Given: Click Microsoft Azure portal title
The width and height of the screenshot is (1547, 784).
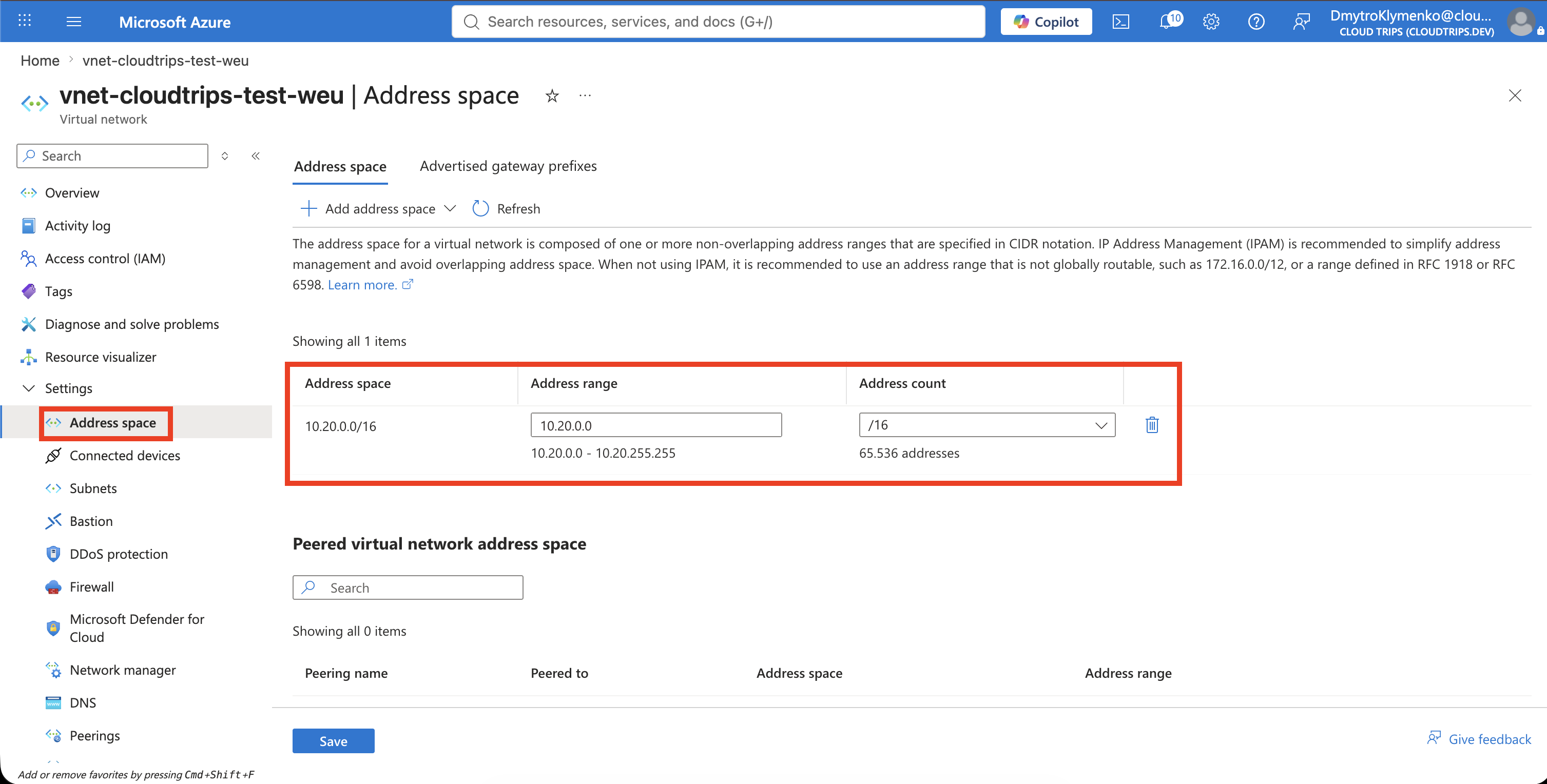Looking at the screenshot, I should tap(175, 22).
